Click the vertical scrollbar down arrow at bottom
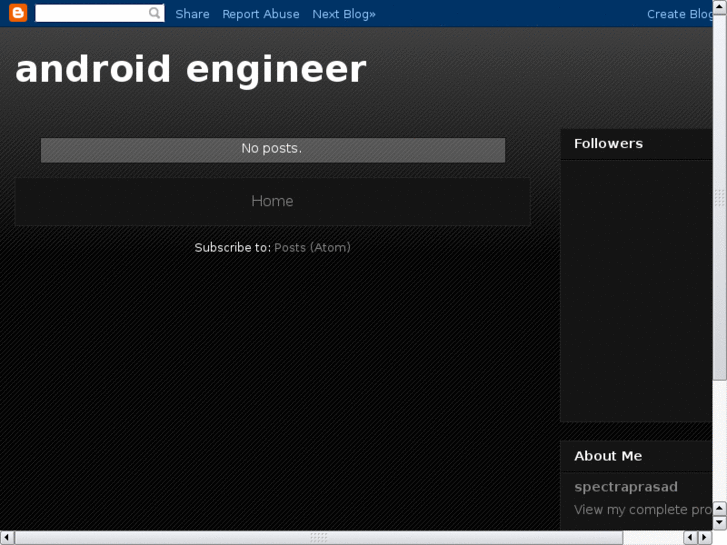 point(720,523)
